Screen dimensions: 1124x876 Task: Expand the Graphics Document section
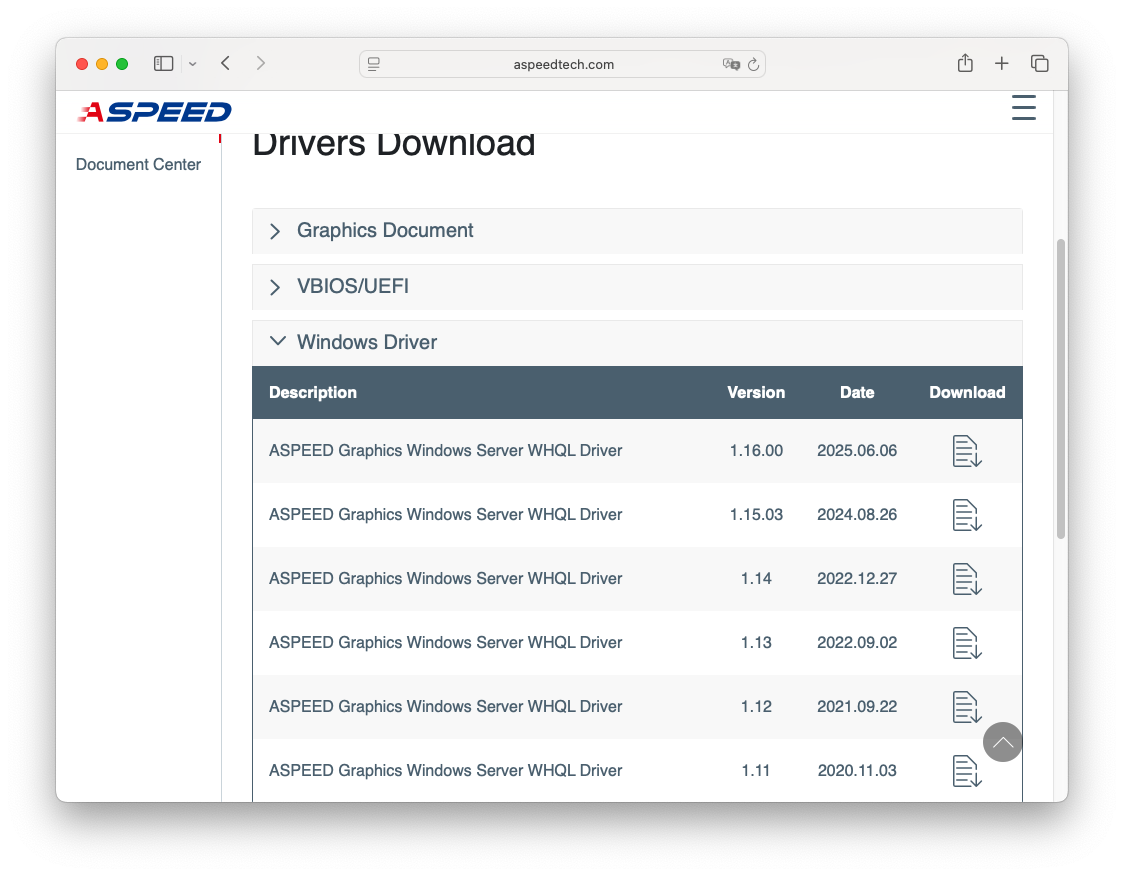click(385, 231)
